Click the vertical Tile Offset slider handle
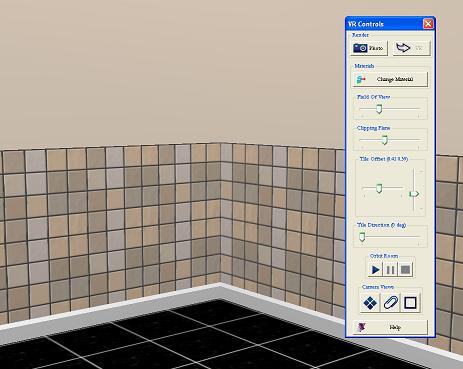 (x=414, y=194)
